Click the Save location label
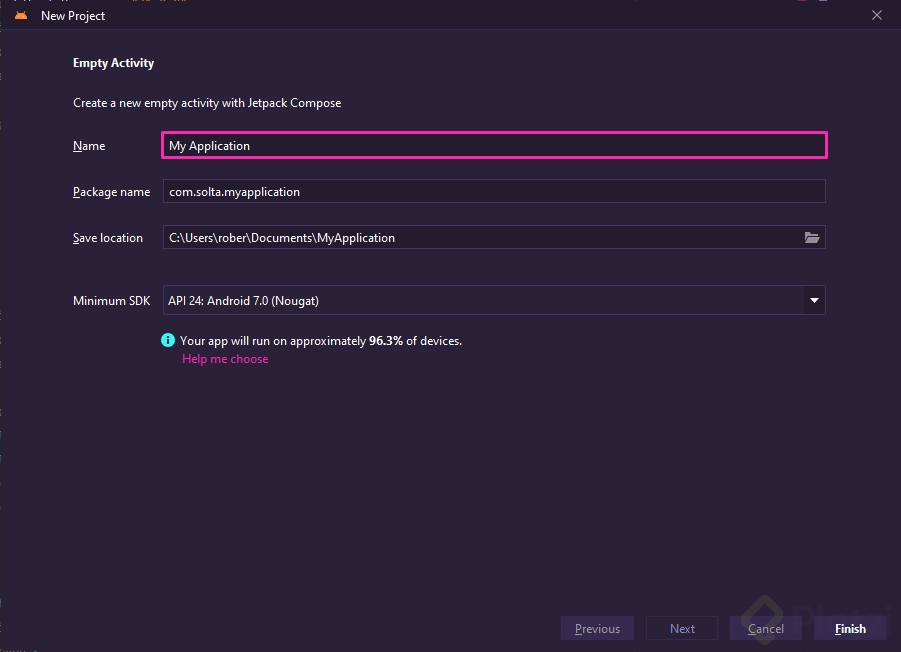901x652 pixels. pyautogui.click(x=108, y=238)
